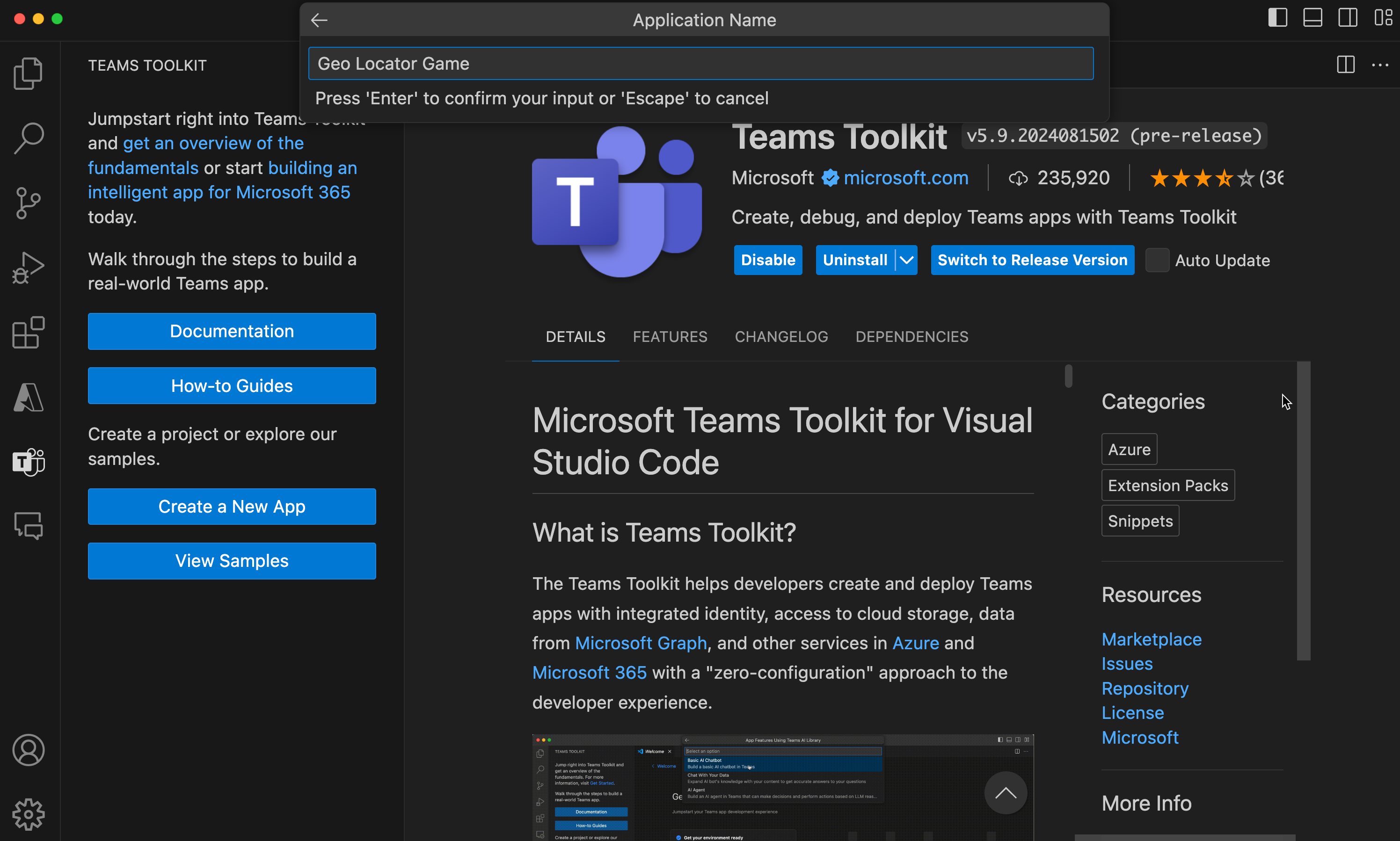Click the readme content scrollbar thumb

[x=1068, y=376]
